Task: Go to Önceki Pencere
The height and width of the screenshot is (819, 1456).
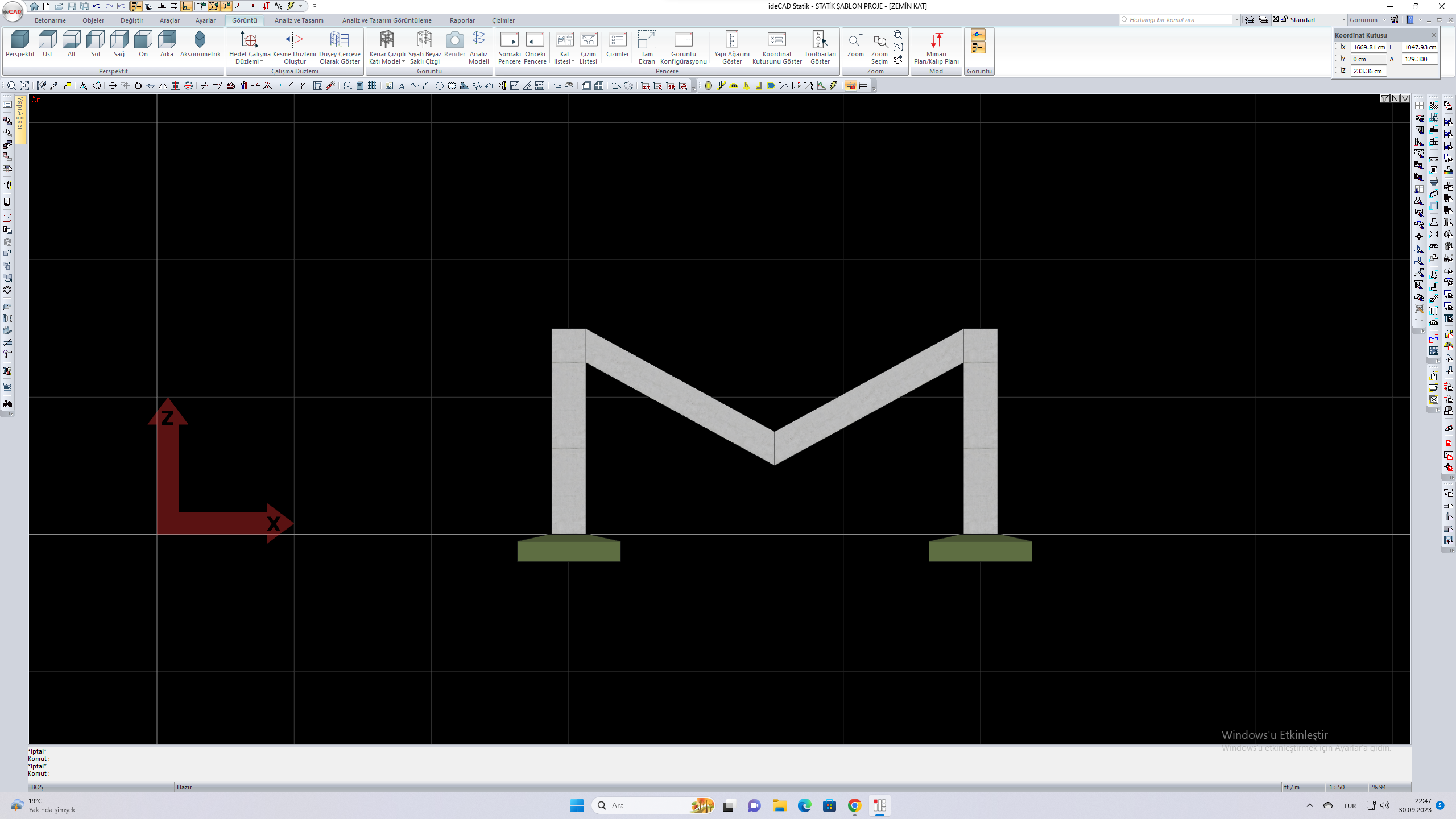Action: click(535, 48)
